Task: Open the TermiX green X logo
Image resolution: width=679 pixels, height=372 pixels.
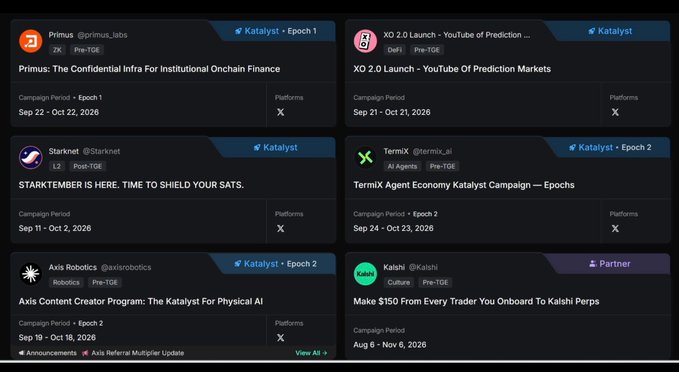Action: click(365, 157)
